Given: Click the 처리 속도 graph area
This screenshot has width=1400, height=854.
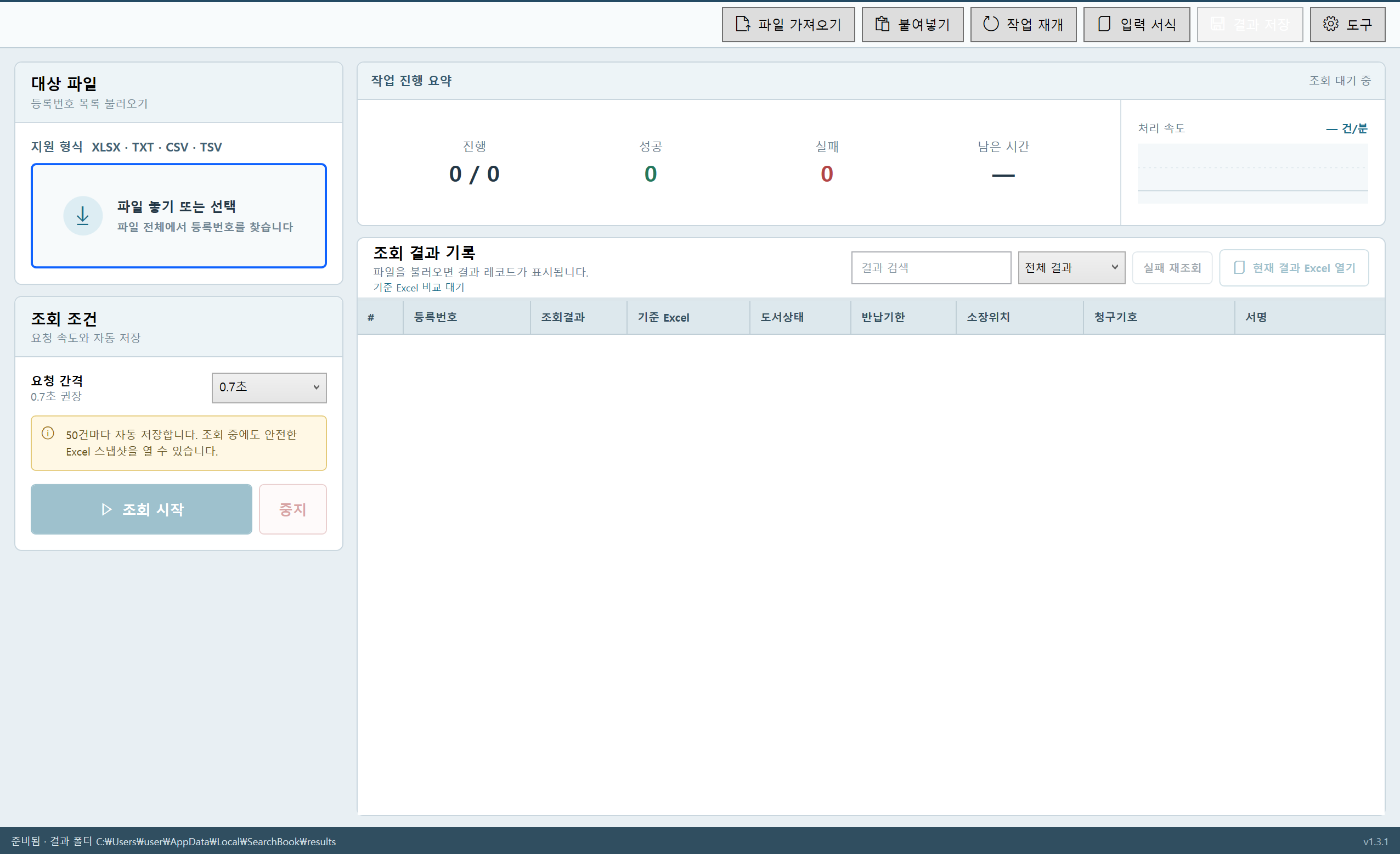Looking at the screenshot, I should (1252, 173).
